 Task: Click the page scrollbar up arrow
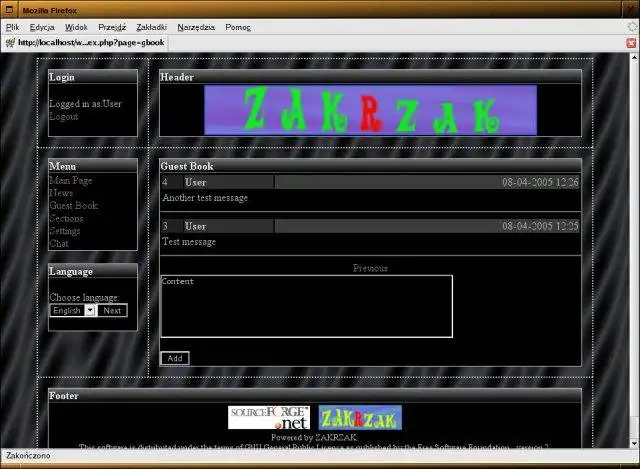point(634,58)
